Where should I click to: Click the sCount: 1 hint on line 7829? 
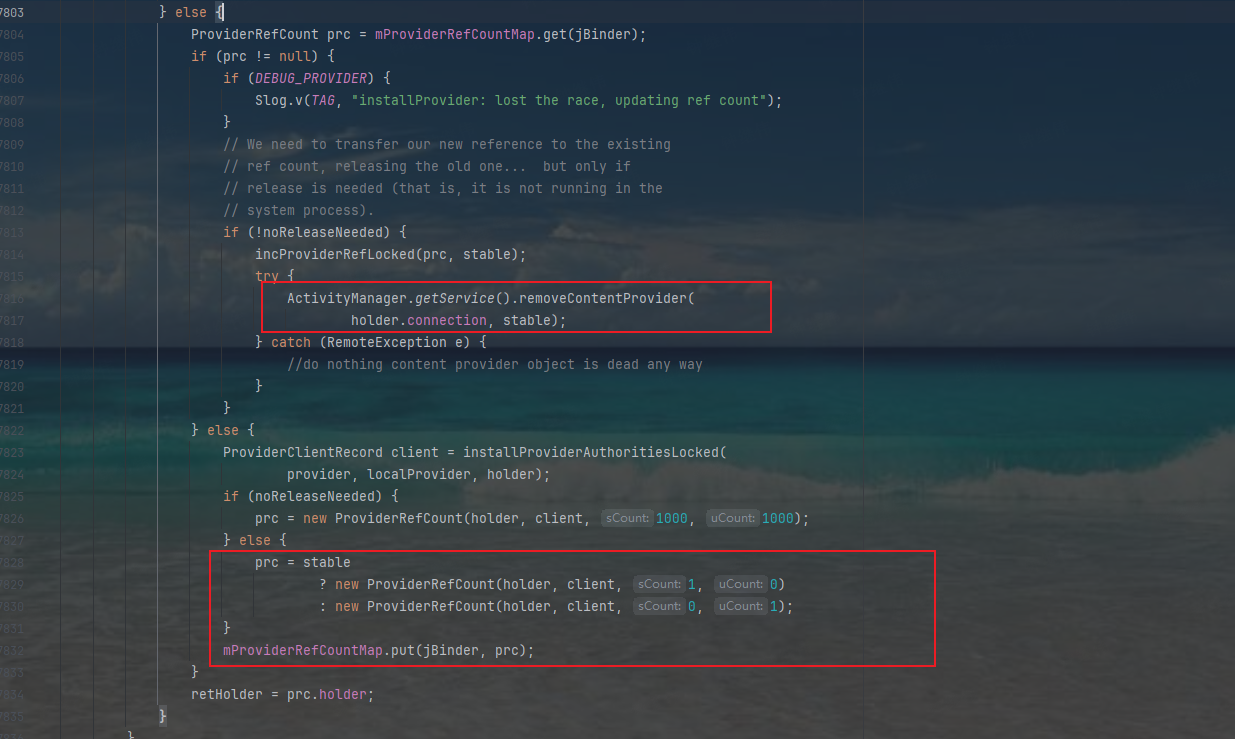[x=658, y=584]
